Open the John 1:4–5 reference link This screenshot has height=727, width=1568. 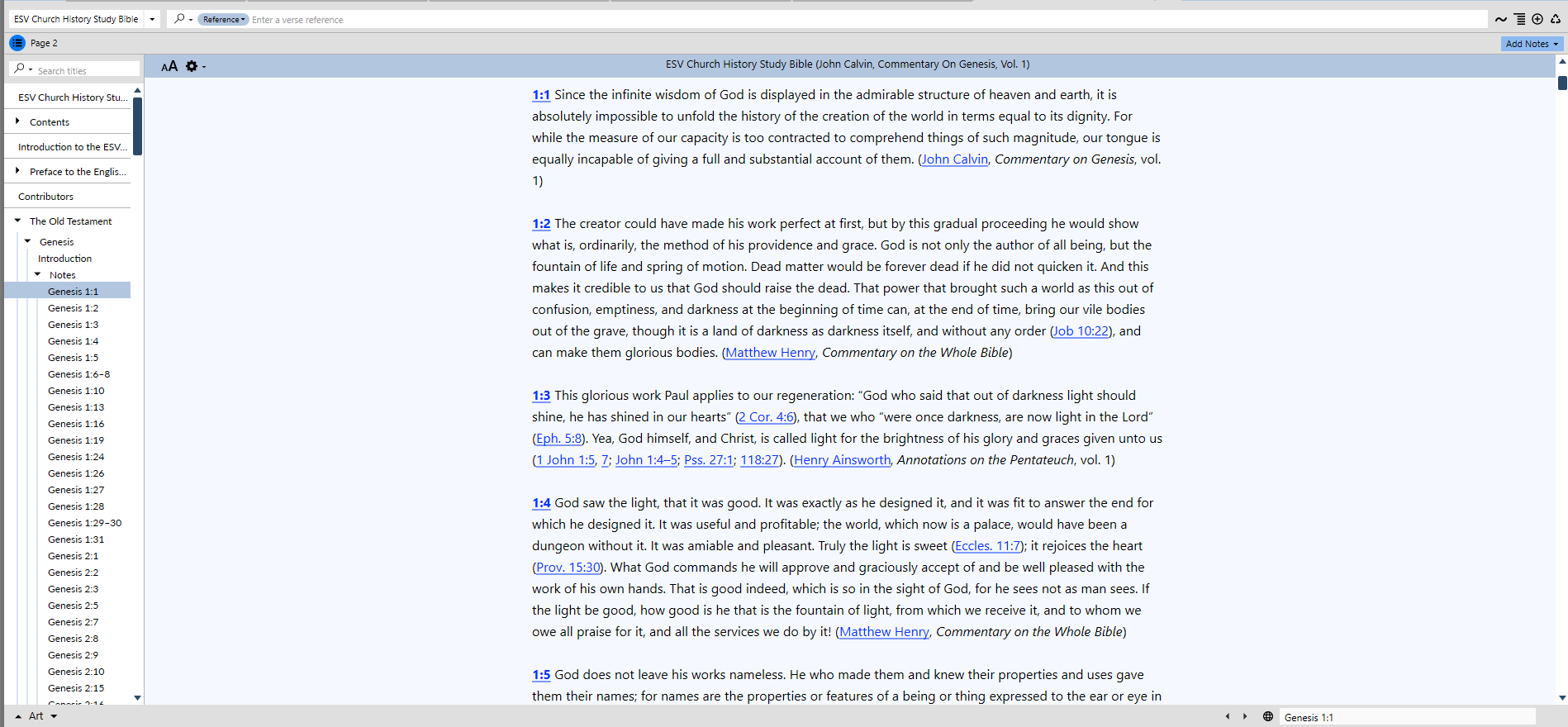click(x=646, y=460)
